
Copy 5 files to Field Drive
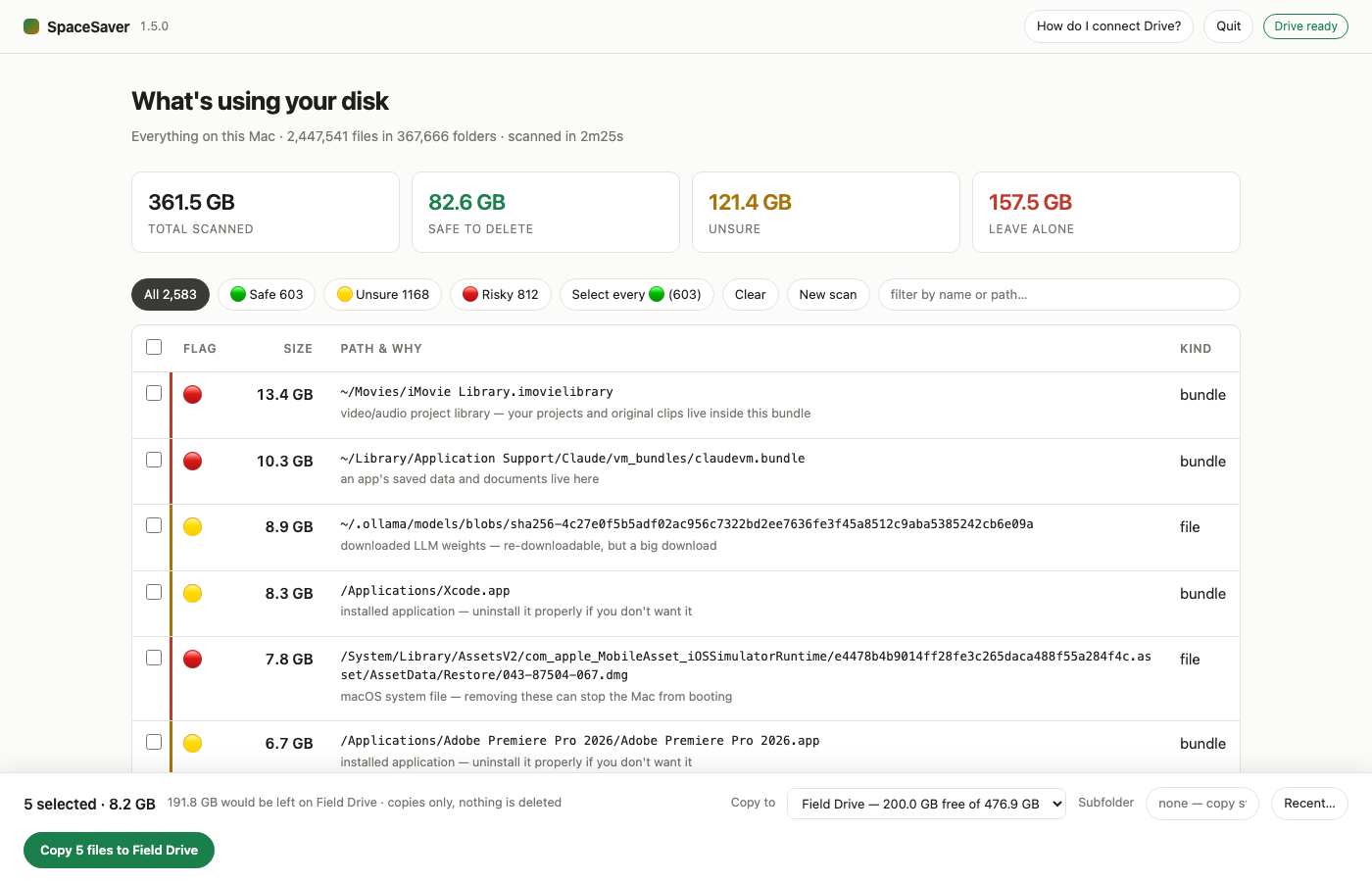coord(119,851)
